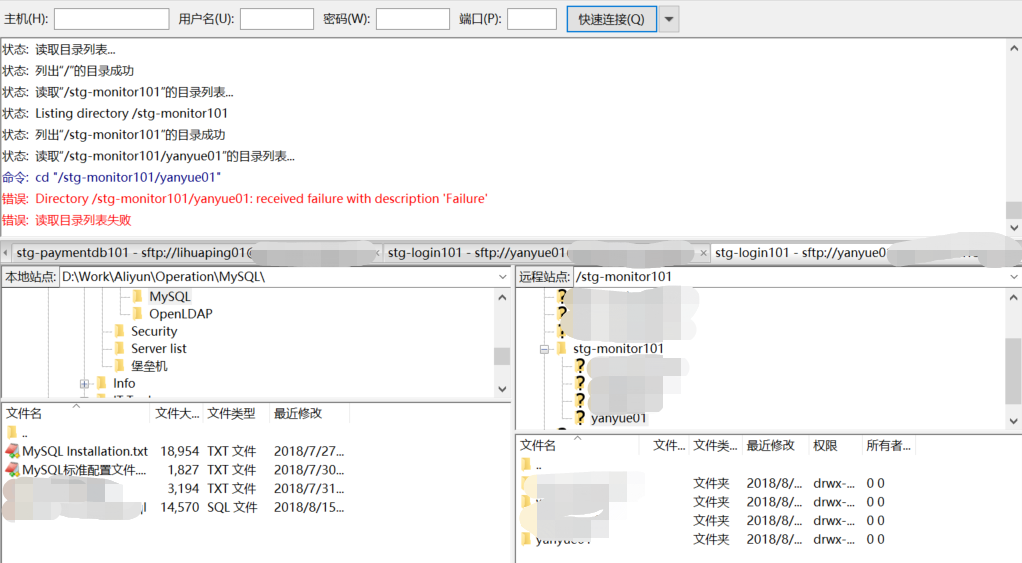The image size is (1022, 563).
Task: Sort remote files by 文件类型 column
Action: [x=715, y=446]
